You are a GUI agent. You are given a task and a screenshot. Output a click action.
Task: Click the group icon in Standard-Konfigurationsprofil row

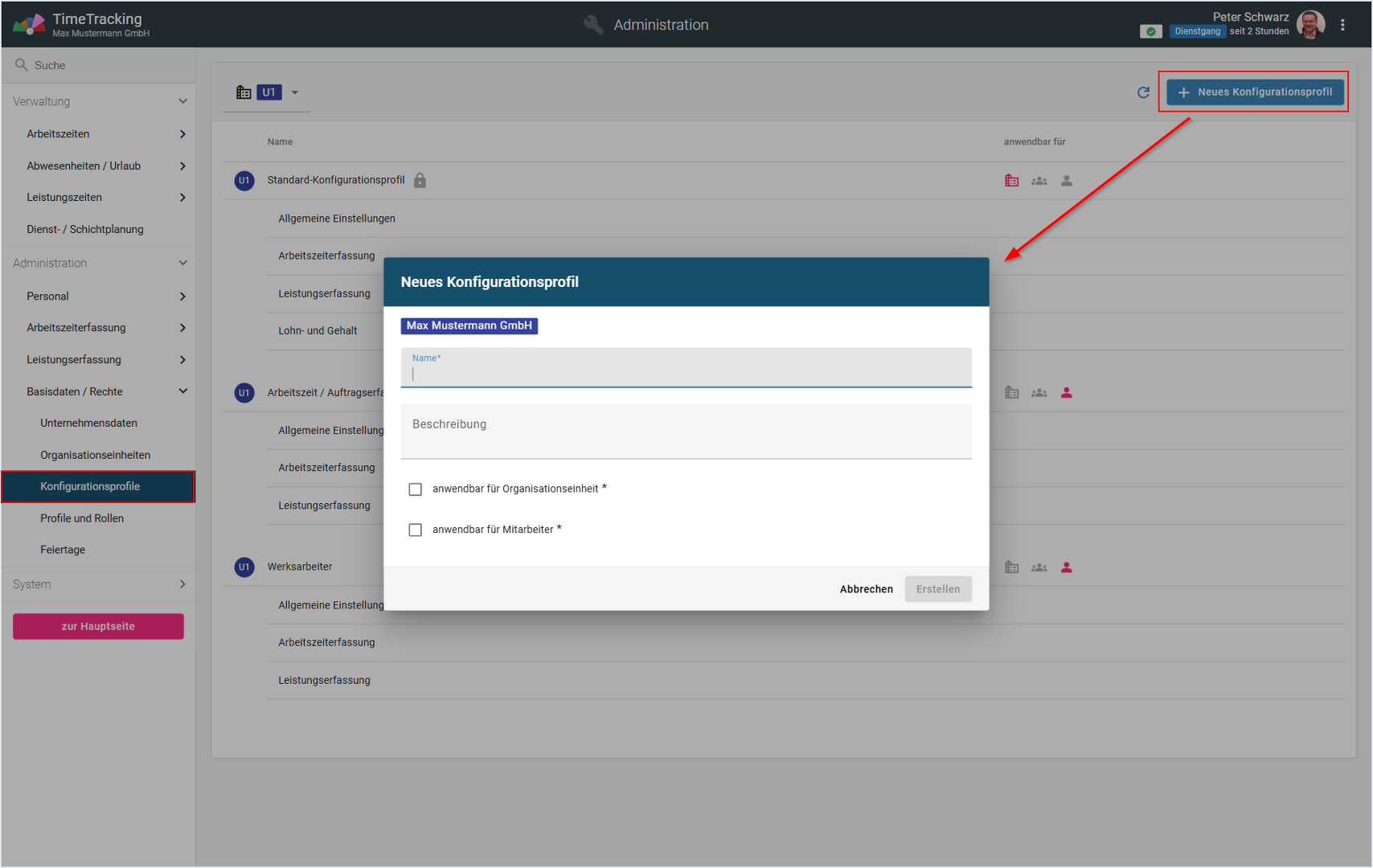(x=1039, y=181)
